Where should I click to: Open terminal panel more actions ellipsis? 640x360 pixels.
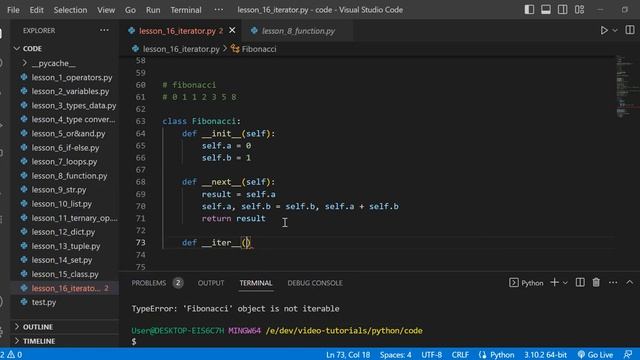coord(613,282)
